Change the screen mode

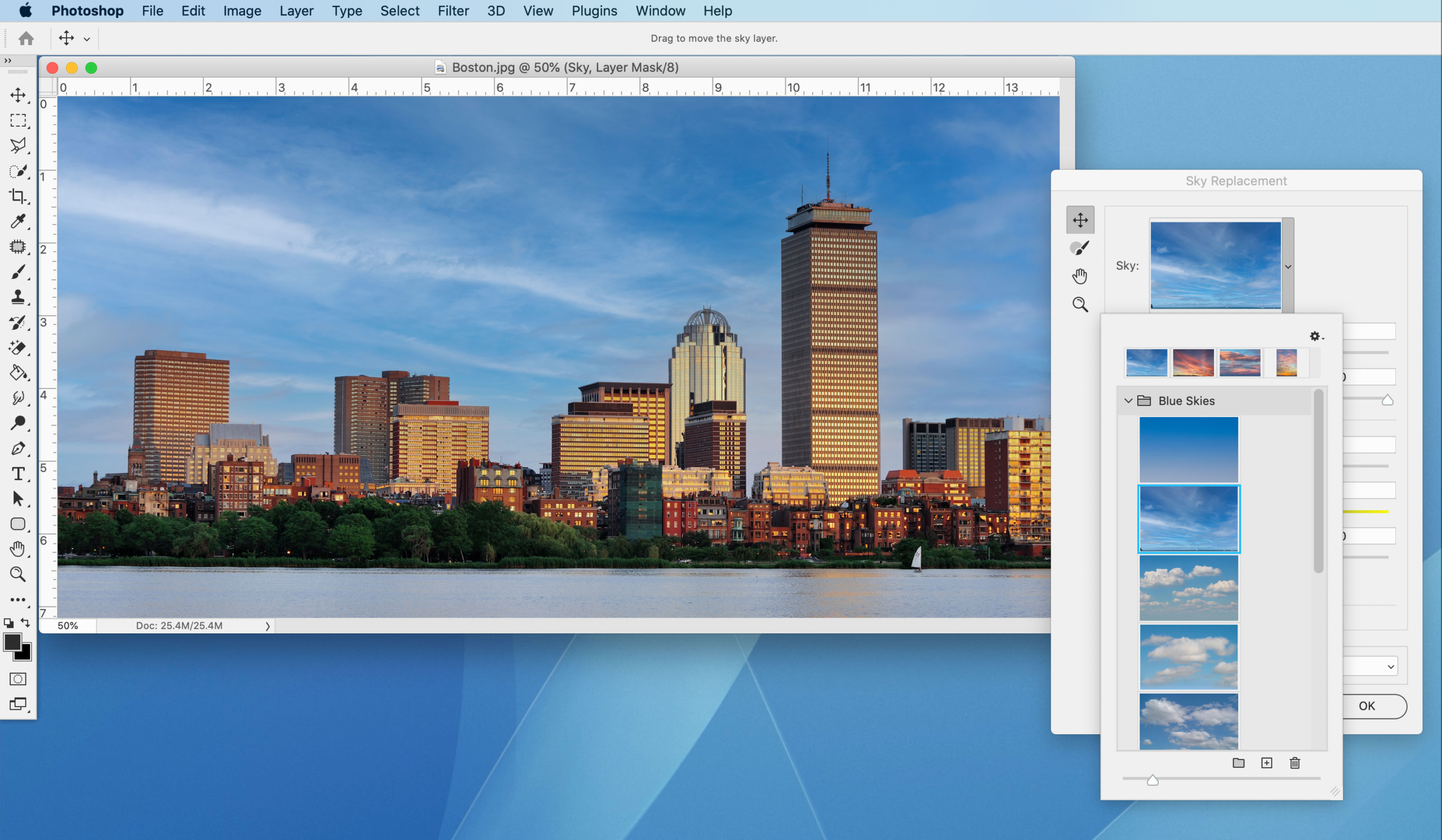pyautogui.click(x=17, y=704)
